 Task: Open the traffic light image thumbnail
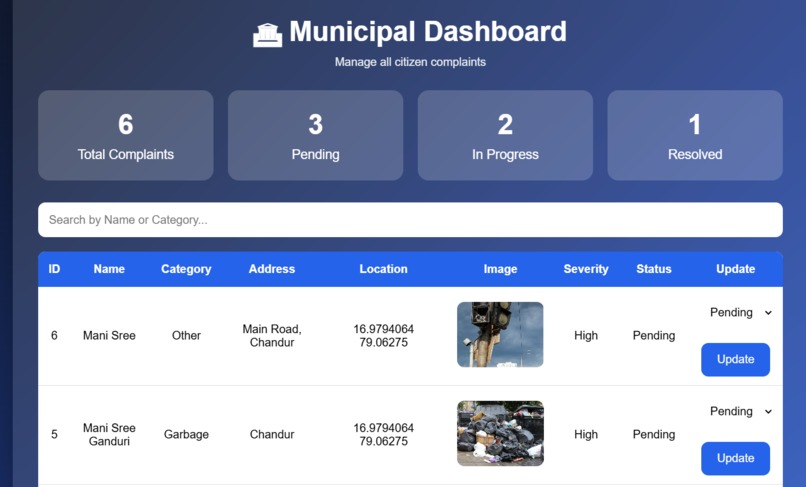pos(500,334)
